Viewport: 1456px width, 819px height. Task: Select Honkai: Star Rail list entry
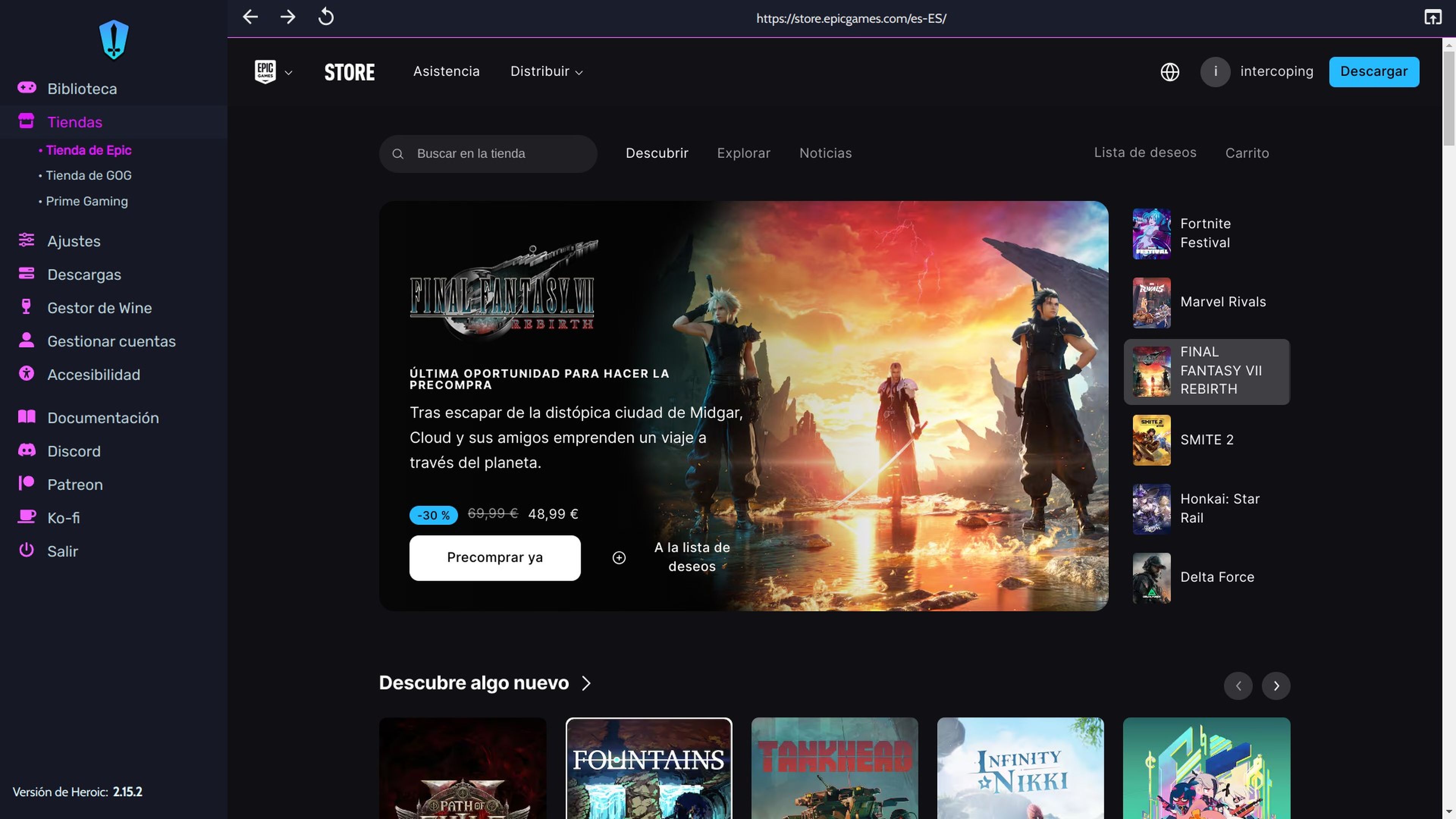(x=1206, y=509)
